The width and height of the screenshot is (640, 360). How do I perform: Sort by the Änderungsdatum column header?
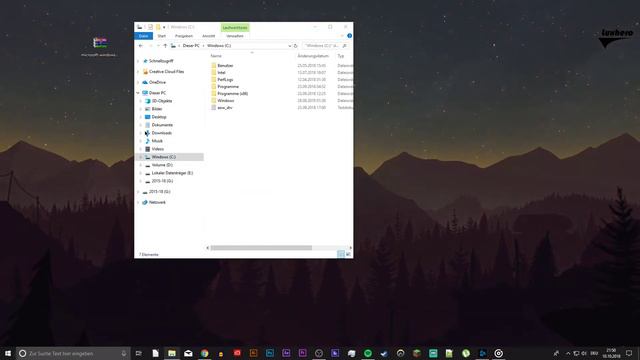[313, 56]
